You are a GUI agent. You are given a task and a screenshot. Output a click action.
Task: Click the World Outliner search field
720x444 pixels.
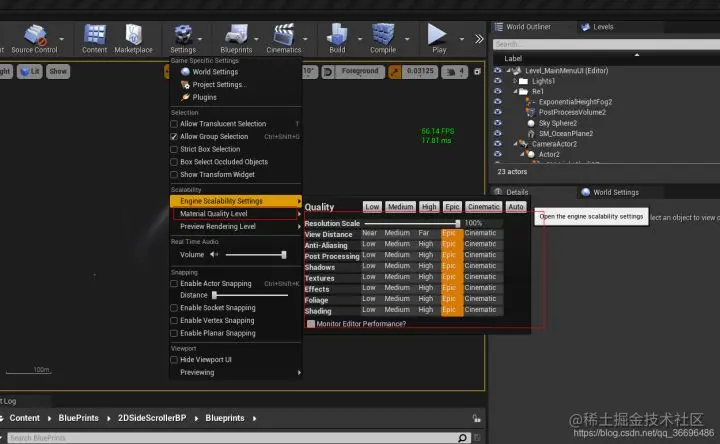coord(606,44)
